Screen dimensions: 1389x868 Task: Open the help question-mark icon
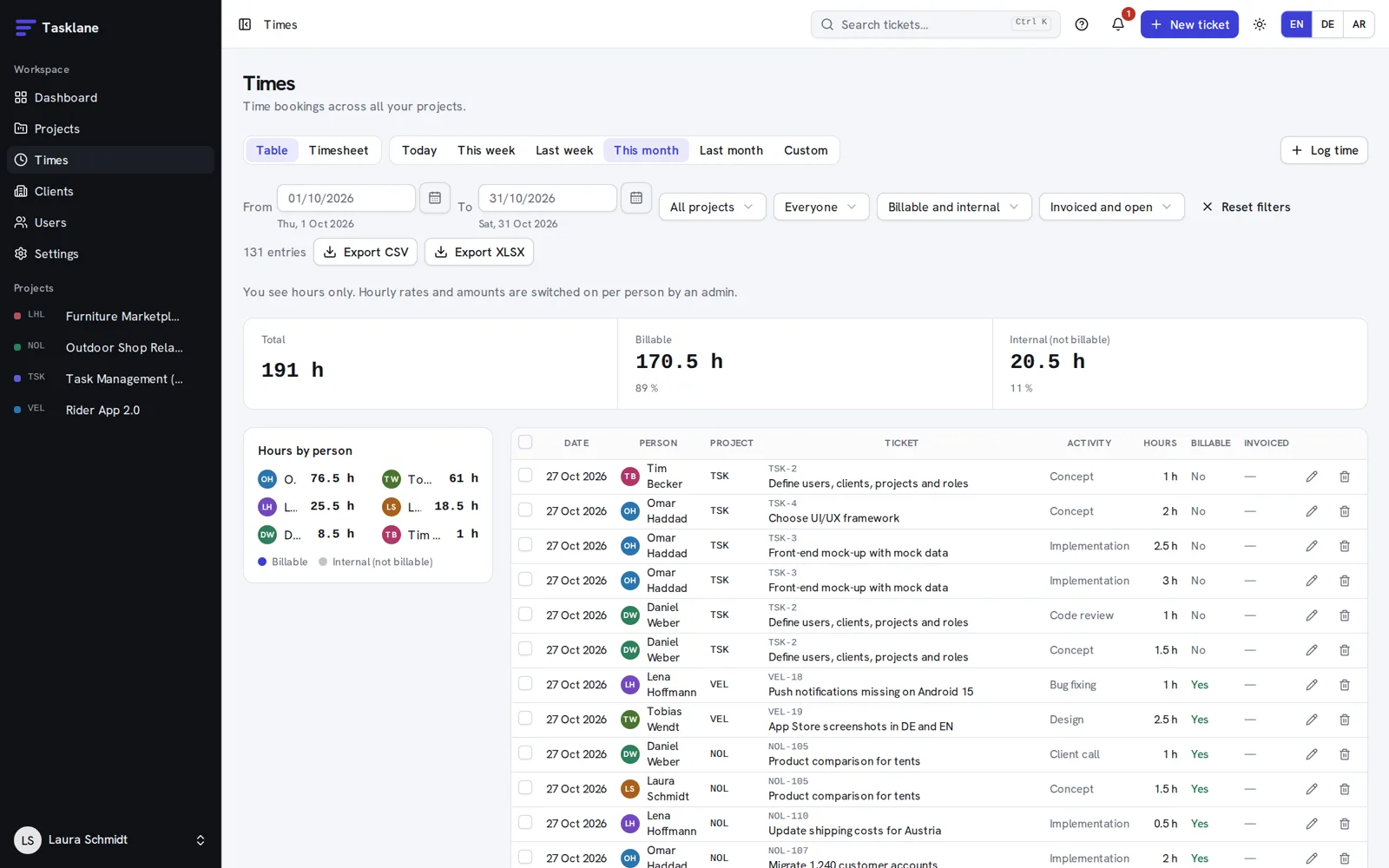[x=1082, y=24]
